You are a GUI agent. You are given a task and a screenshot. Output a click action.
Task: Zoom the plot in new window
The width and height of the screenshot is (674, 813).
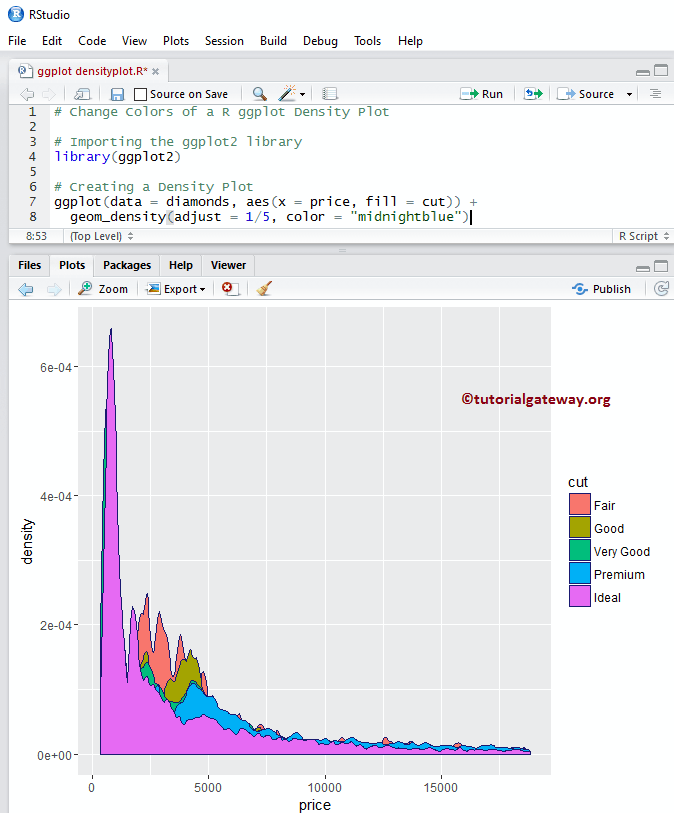103,289
